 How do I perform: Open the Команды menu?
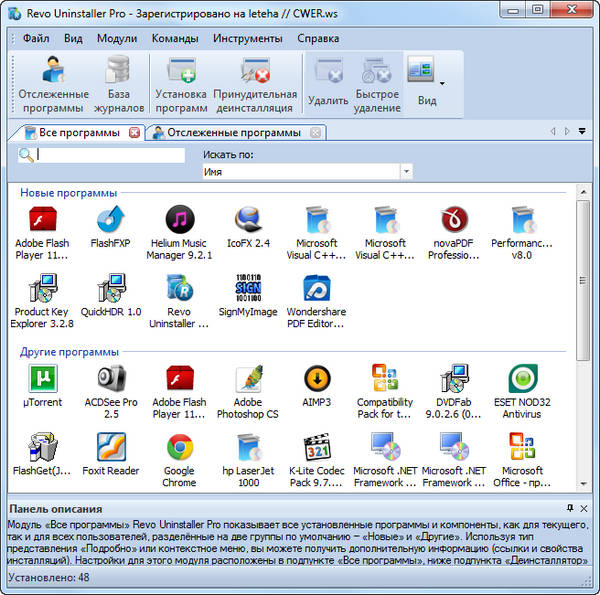pyautogui.click(x=175, y=38)
